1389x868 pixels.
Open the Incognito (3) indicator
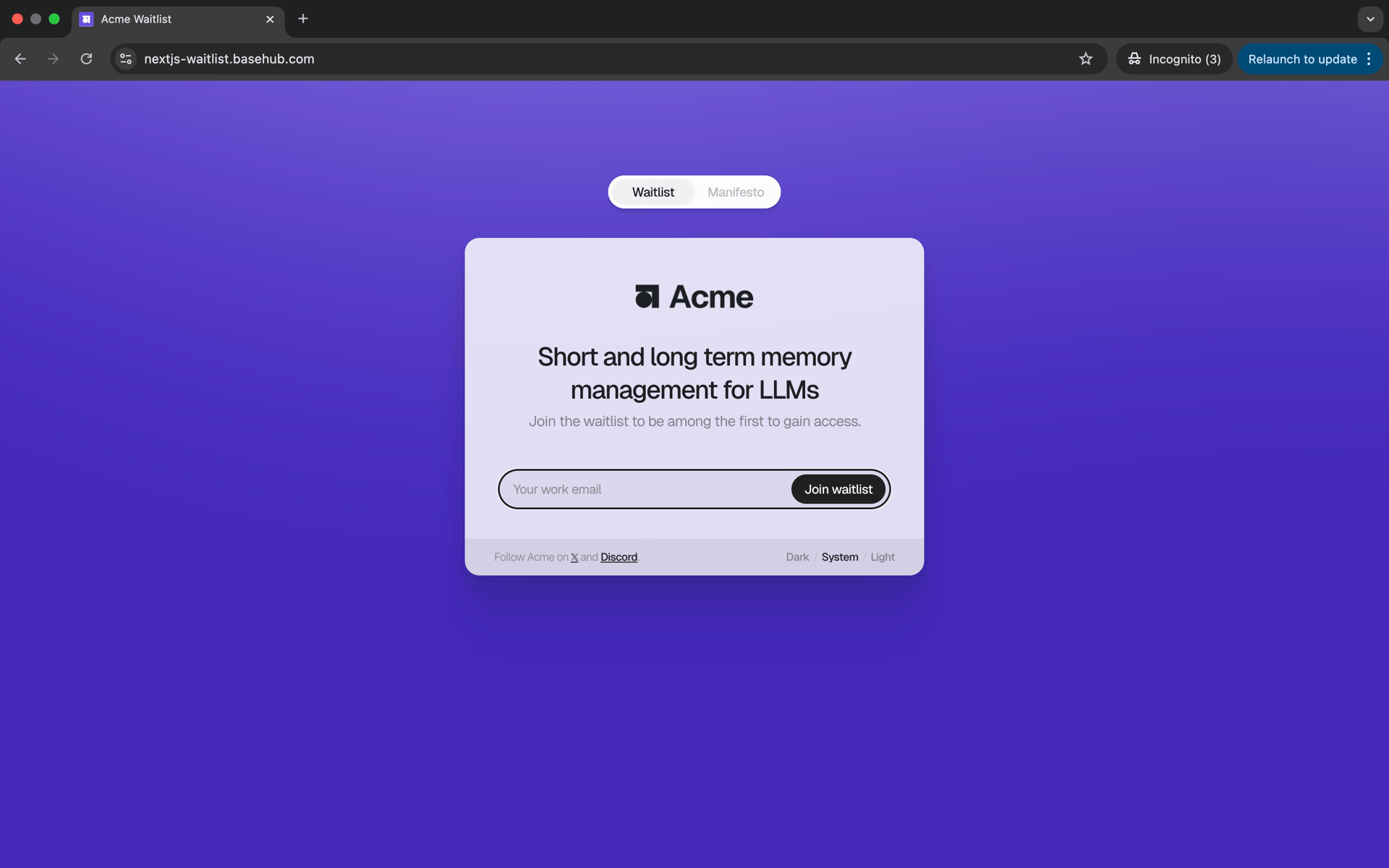[x=1174, y=59]
